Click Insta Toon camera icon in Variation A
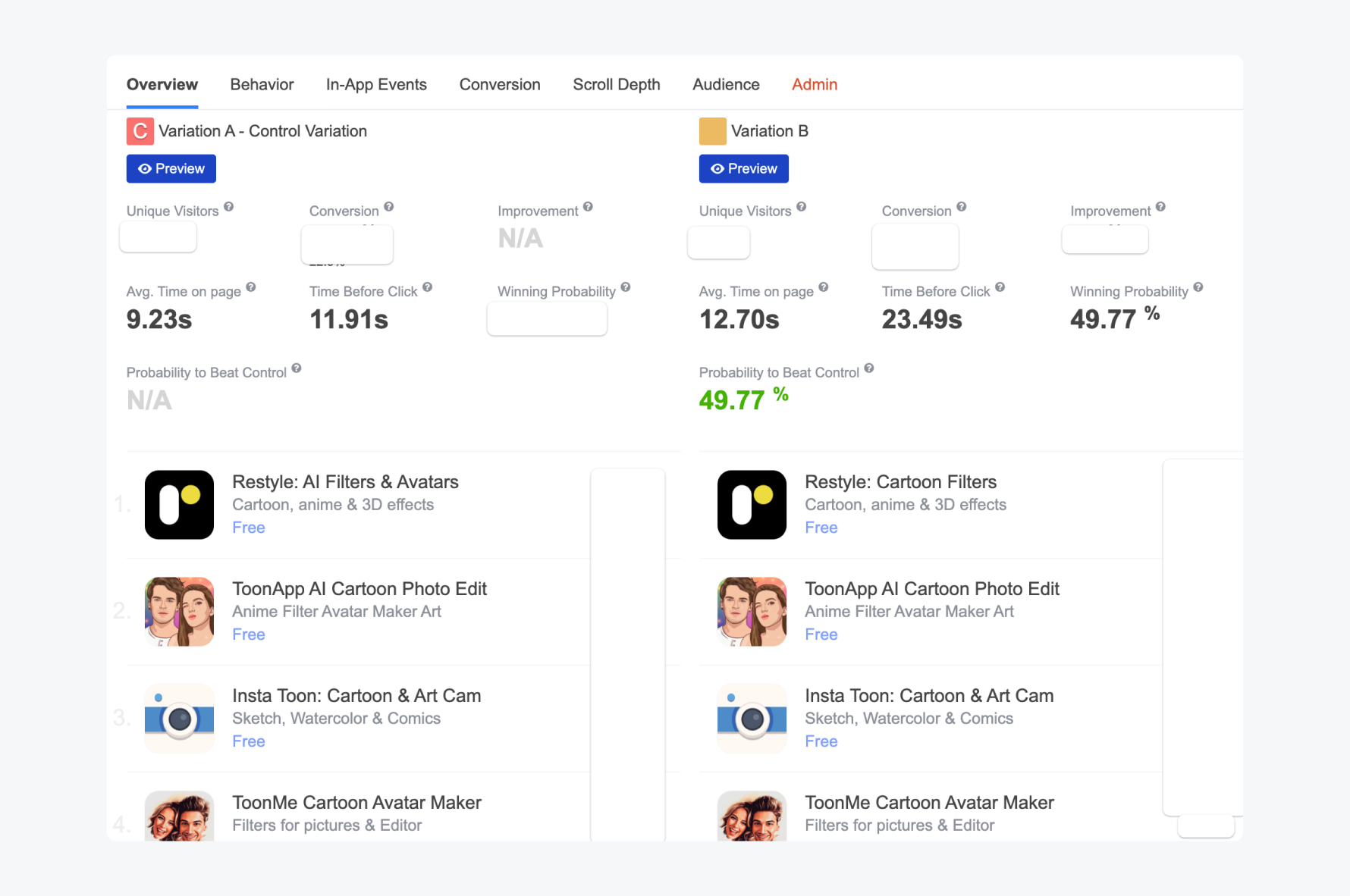The height and width of the screenshot is (896, 1350). click(x=179, y=719)
